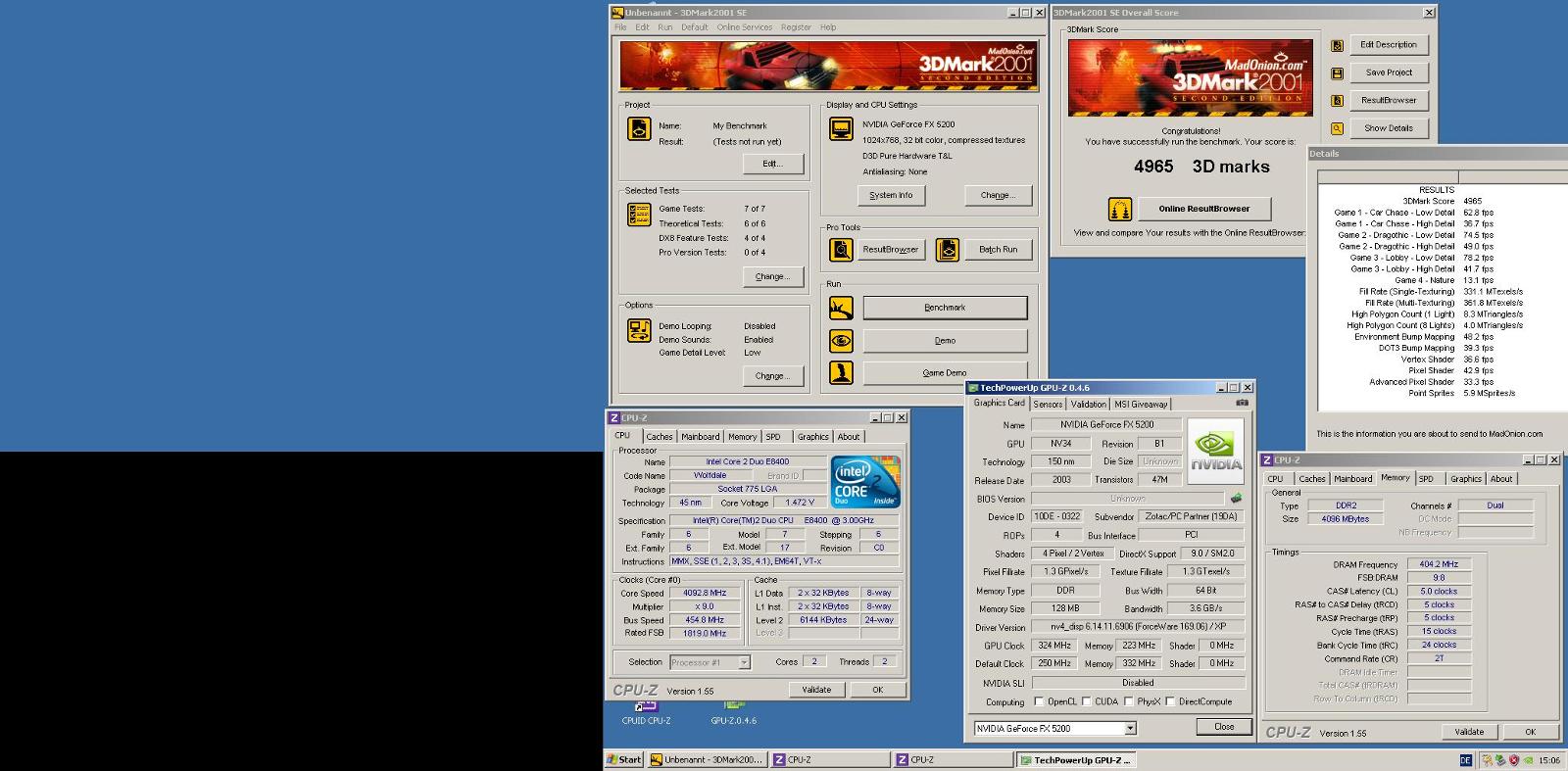Viewport: 1568px width, 771px height.
Task: Click the Online ResultBrowser chess icon
Action: coord(1120,209)
